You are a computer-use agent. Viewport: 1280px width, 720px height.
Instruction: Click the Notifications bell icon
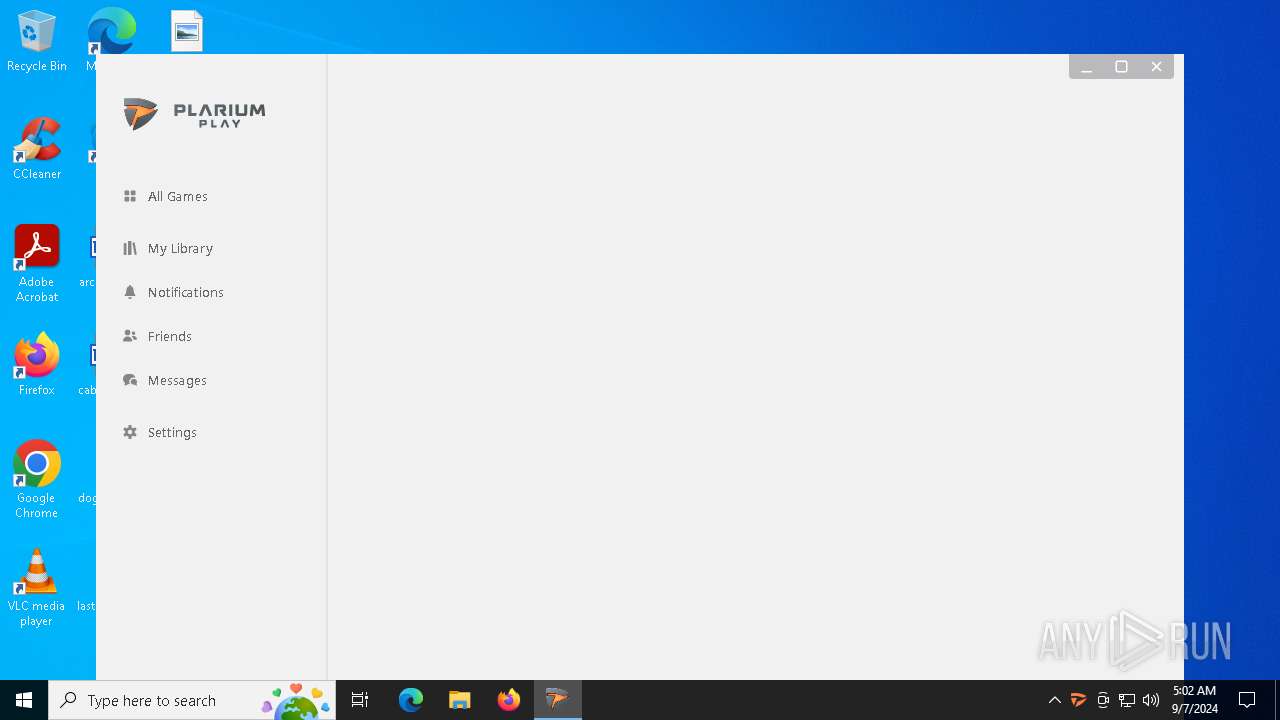point(130,292)
